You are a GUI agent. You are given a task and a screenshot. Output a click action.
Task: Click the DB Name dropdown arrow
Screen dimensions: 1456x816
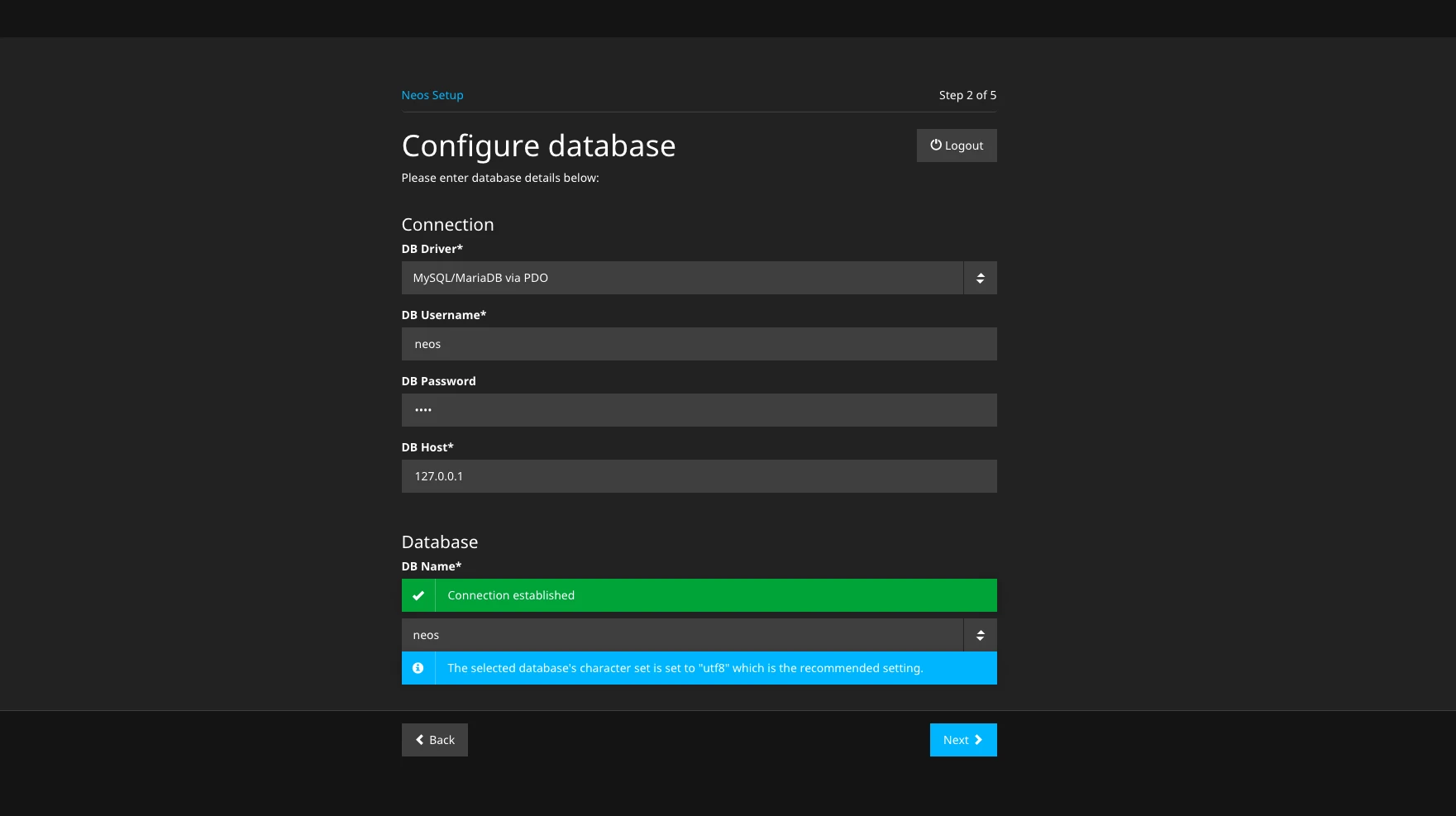tap(981, 635)
